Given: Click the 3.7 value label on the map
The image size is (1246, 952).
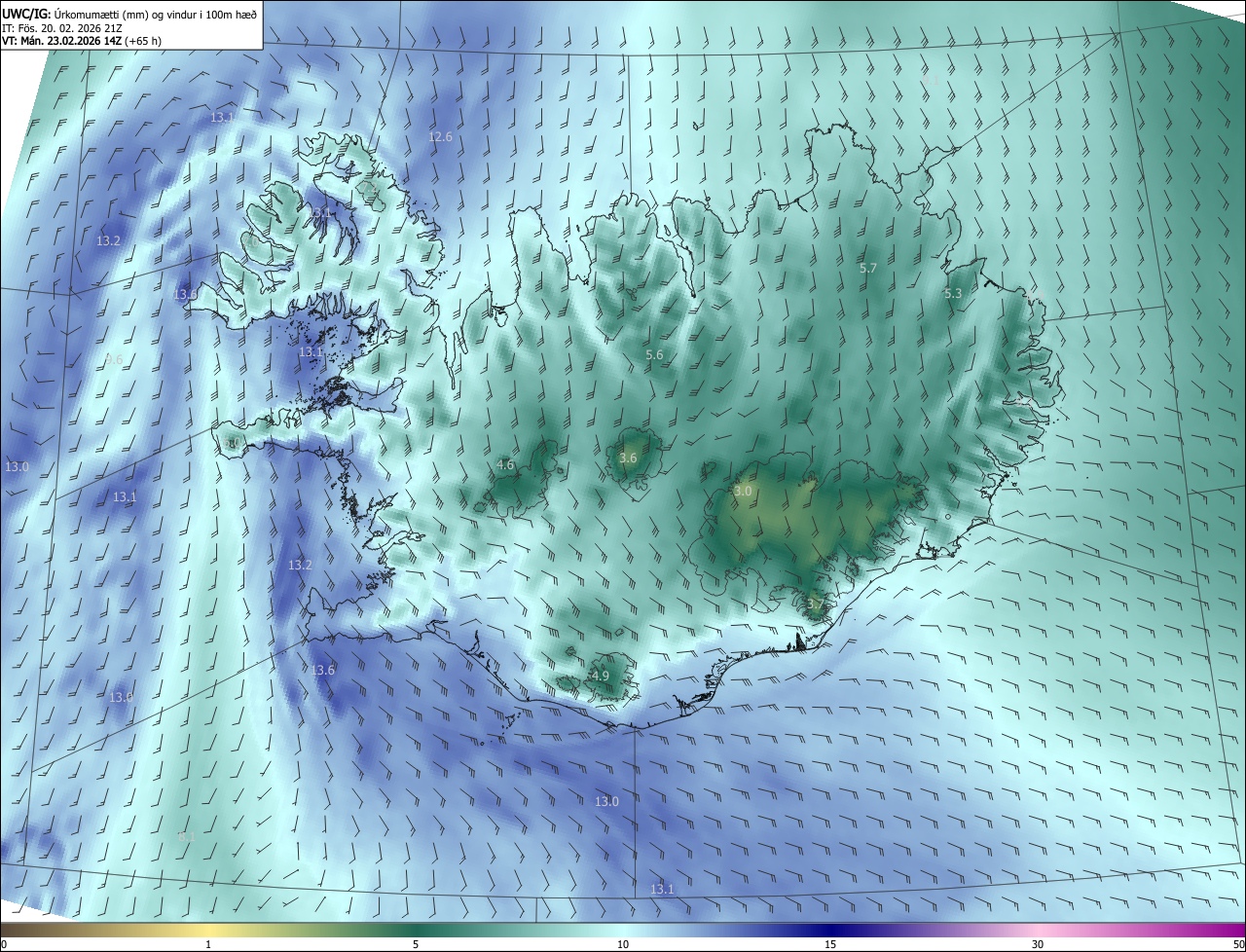Looking at the screenshot, I should tap(815, 604).
